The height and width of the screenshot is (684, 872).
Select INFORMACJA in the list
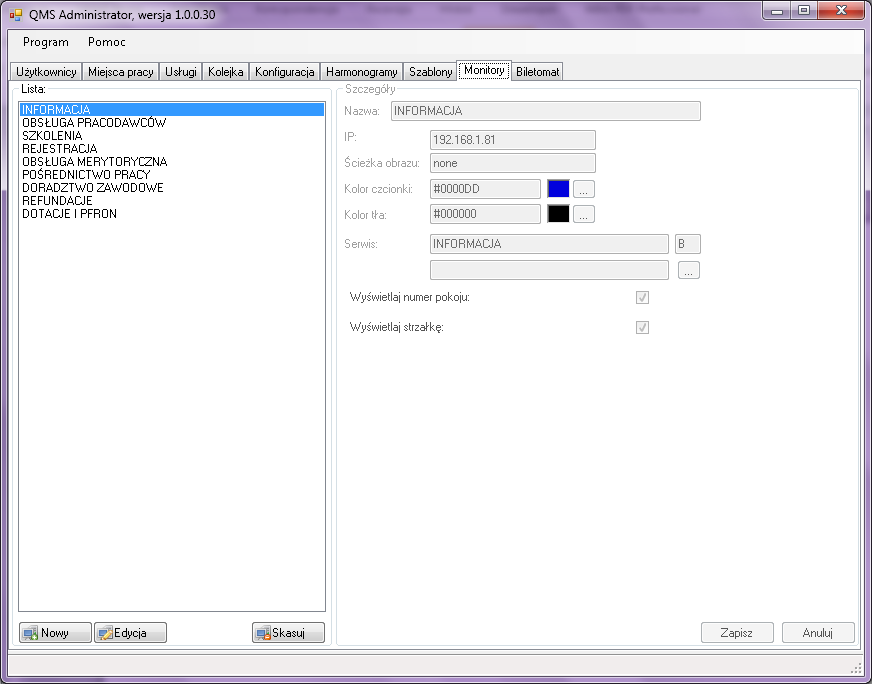[x=172, y=110]
